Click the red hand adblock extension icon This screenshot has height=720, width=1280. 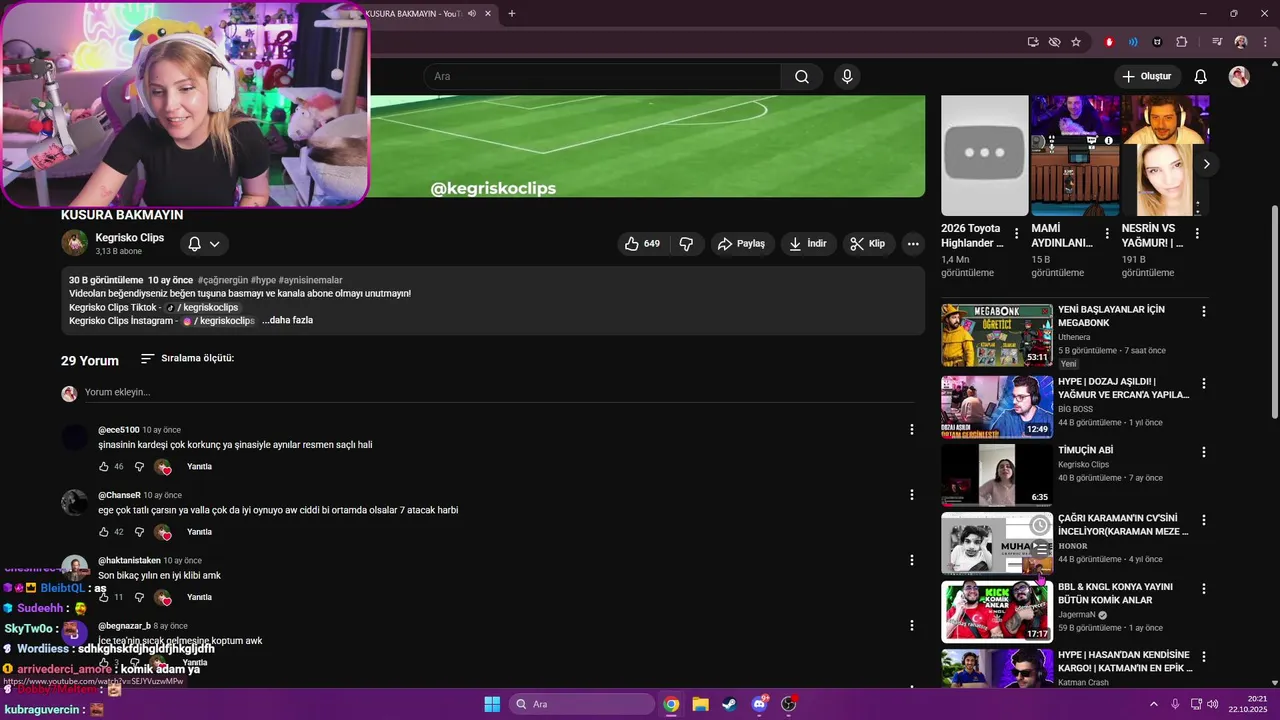point(1109,42)
